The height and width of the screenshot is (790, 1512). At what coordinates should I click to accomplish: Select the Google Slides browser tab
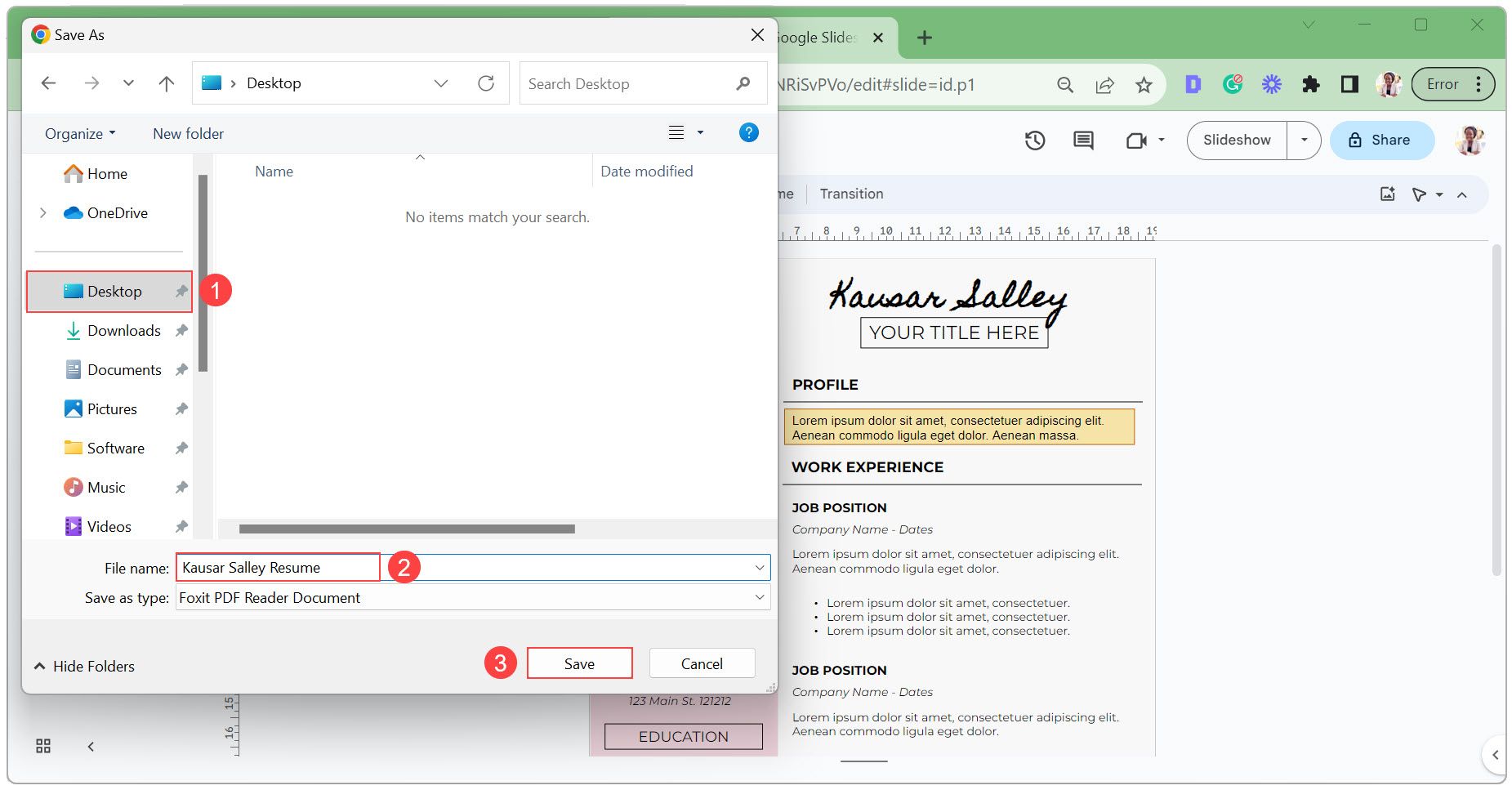pos(817,37)
